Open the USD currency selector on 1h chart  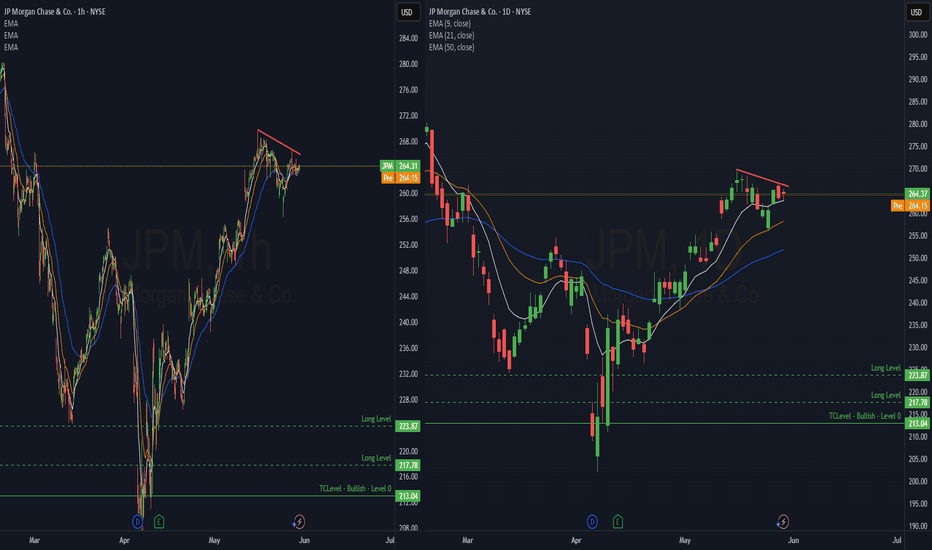[407, 12]
